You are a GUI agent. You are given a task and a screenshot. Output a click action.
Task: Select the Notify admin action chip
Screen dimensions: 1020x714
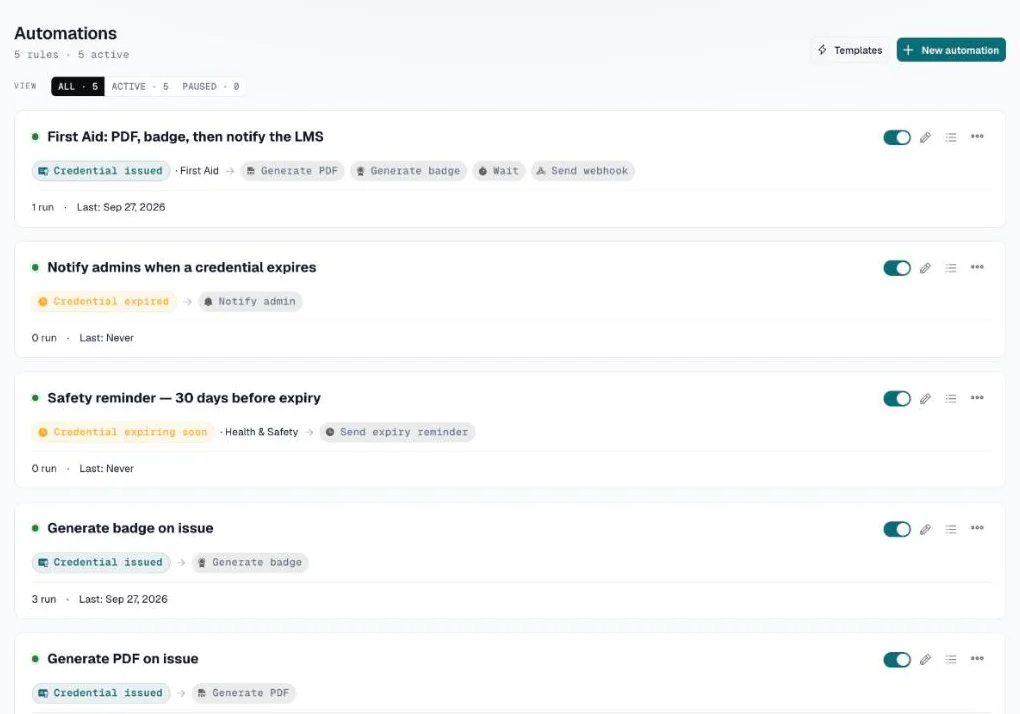tap(250, 302)
